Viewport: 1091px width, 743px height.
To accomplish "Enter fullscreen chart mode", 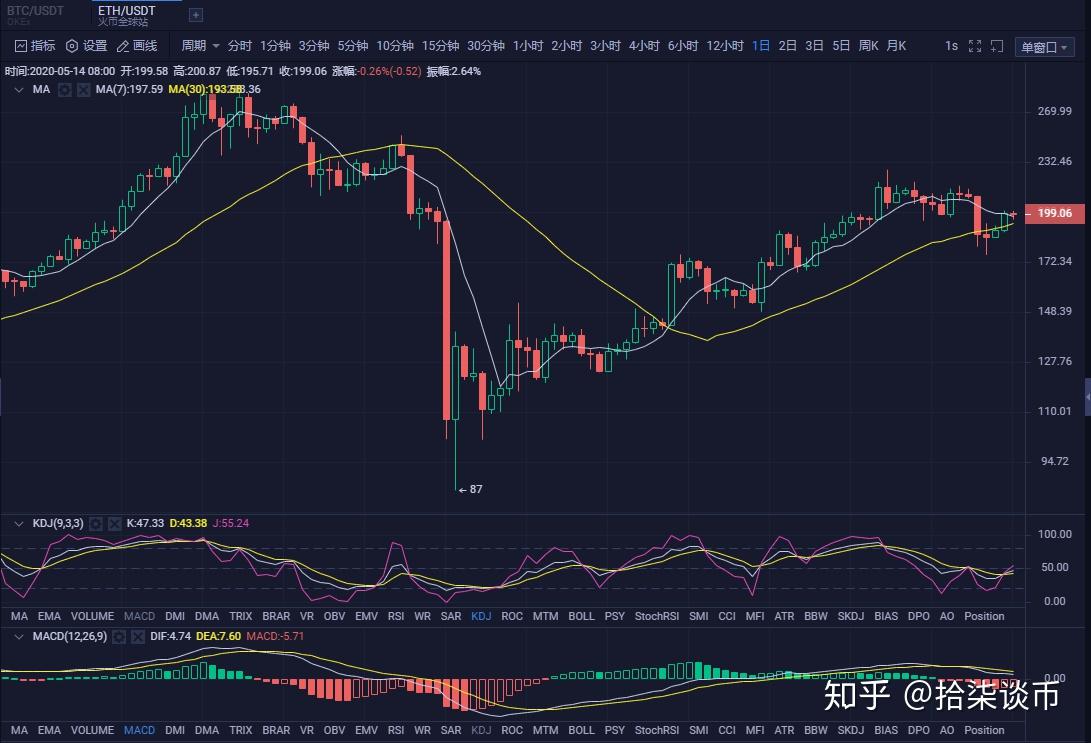I will [x=975, y=46].
